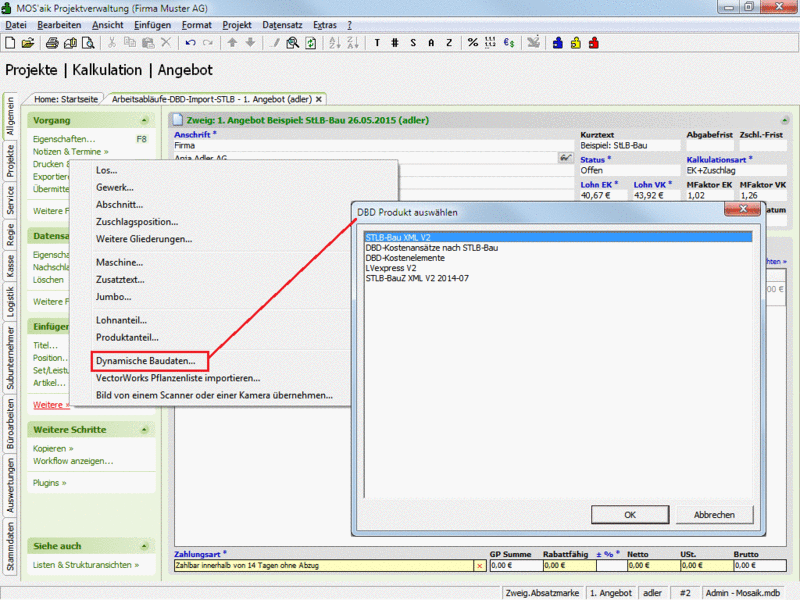Close the DBD Produkt auswählen dialog
The height and width of the screenshot is (600, 800).
tap(743, 209)
